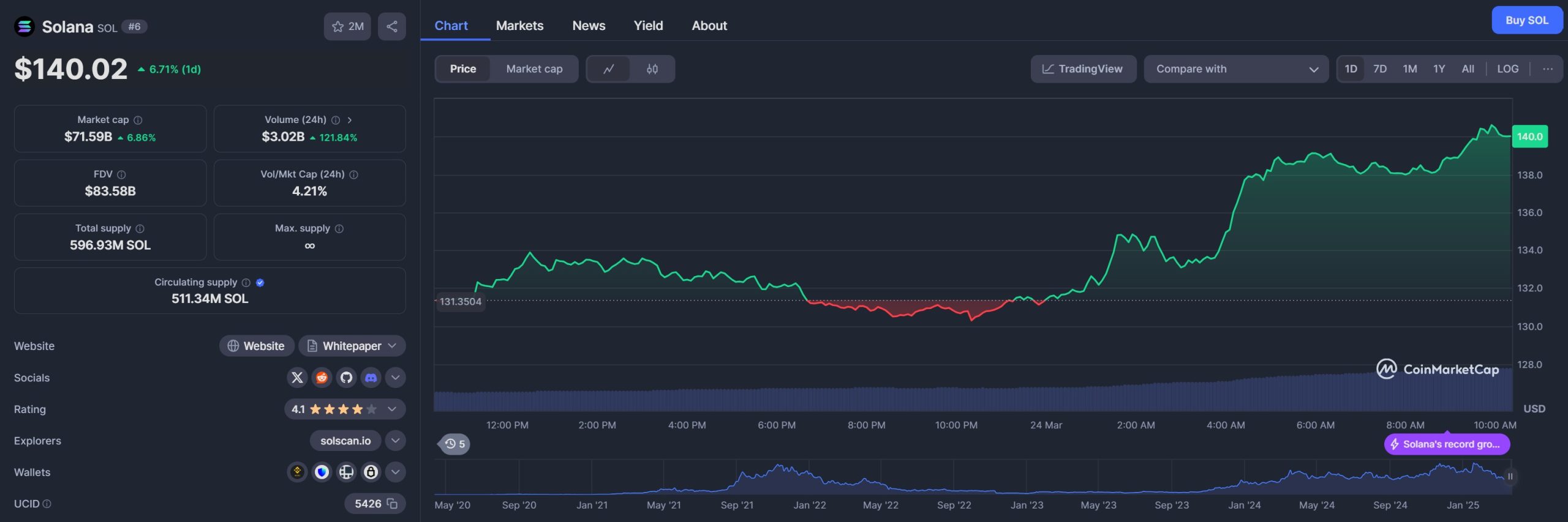Screen dimensions: 1568x522
Task: Open Solana's X (Twitter) profile
Action: [x=297, y=378]
